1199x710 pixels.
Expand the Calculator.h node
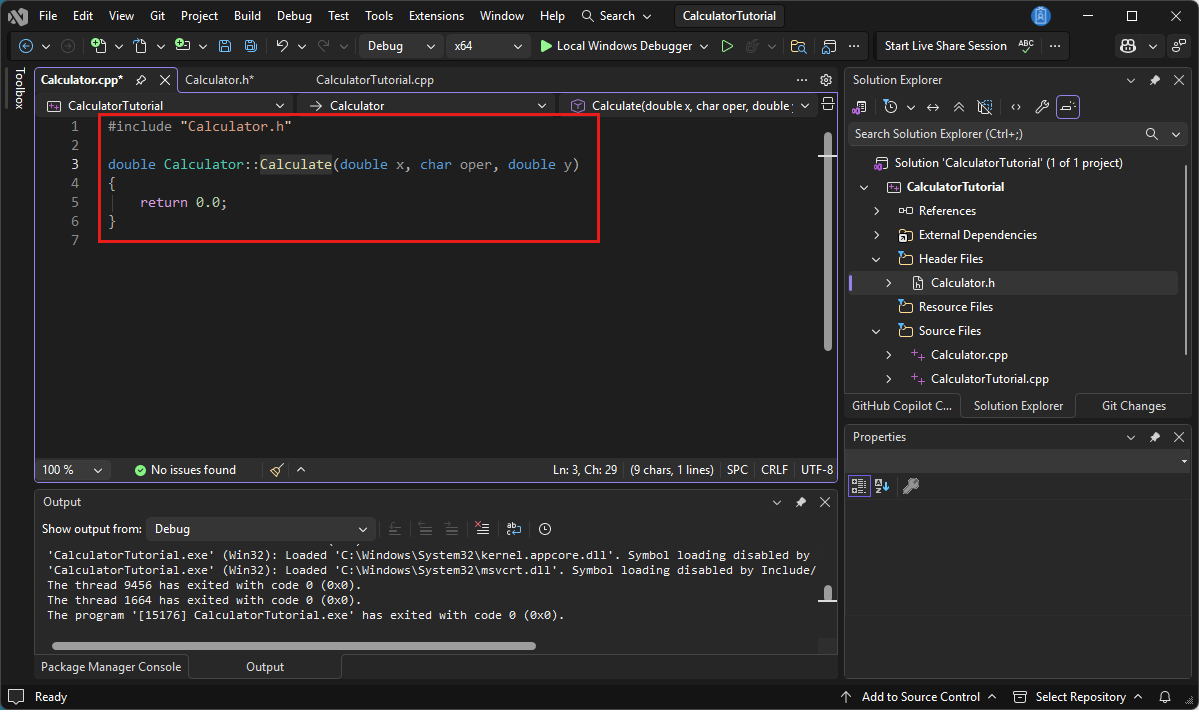[889, 283]
